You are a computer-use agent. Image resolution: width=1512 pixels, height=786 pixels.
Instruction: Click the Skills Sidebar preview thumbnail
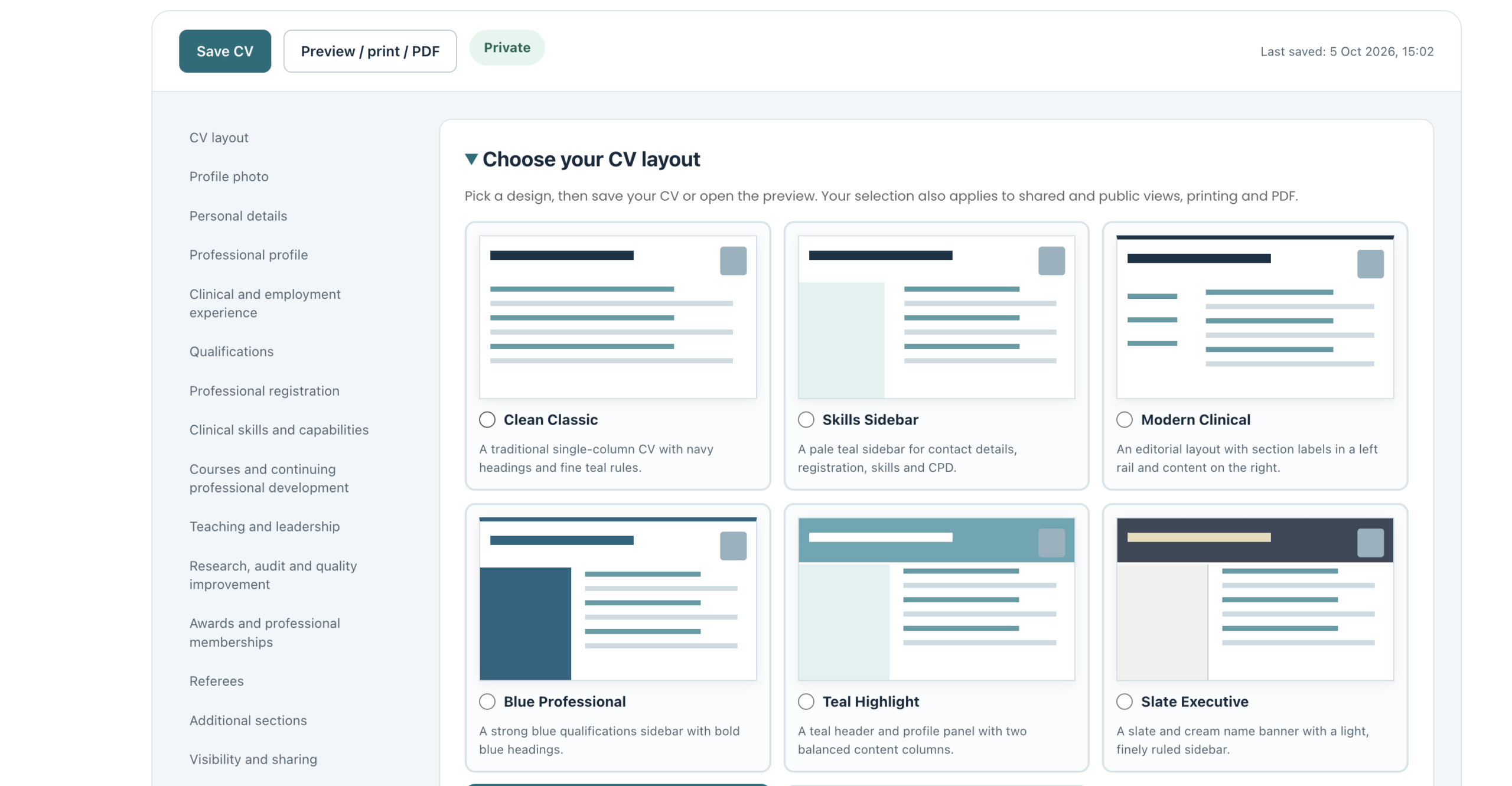tap(936, 317)
